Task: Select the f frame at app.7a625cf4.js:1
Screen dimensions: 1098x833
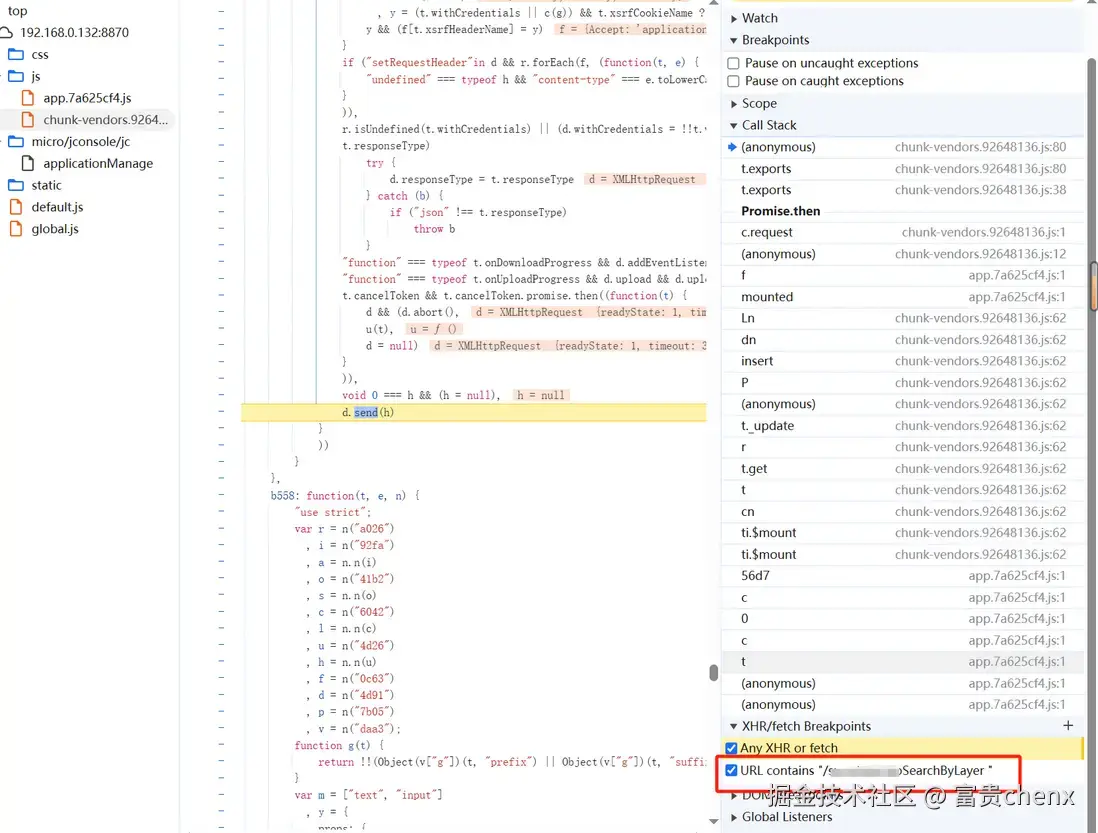Action: point(903,275)
